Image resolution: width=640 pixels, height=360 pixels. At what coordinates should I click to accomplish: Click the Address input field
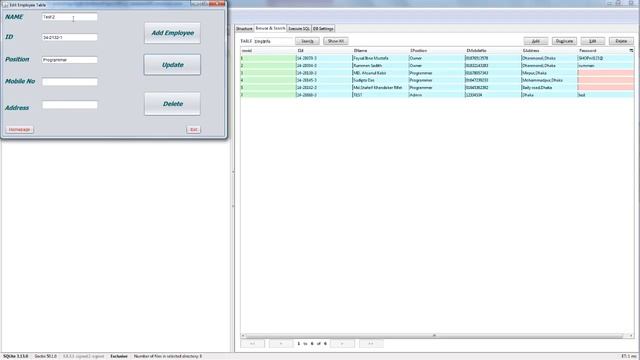[x=70, y=105]
